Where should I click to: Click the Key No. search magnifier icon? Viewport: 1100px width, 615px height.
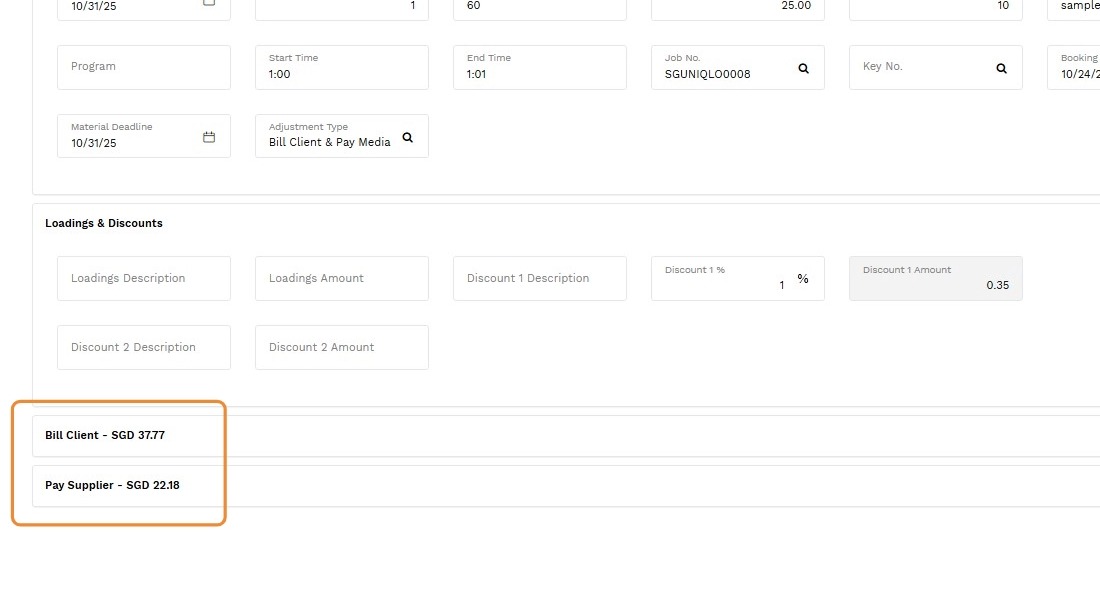click(1001, 68)
